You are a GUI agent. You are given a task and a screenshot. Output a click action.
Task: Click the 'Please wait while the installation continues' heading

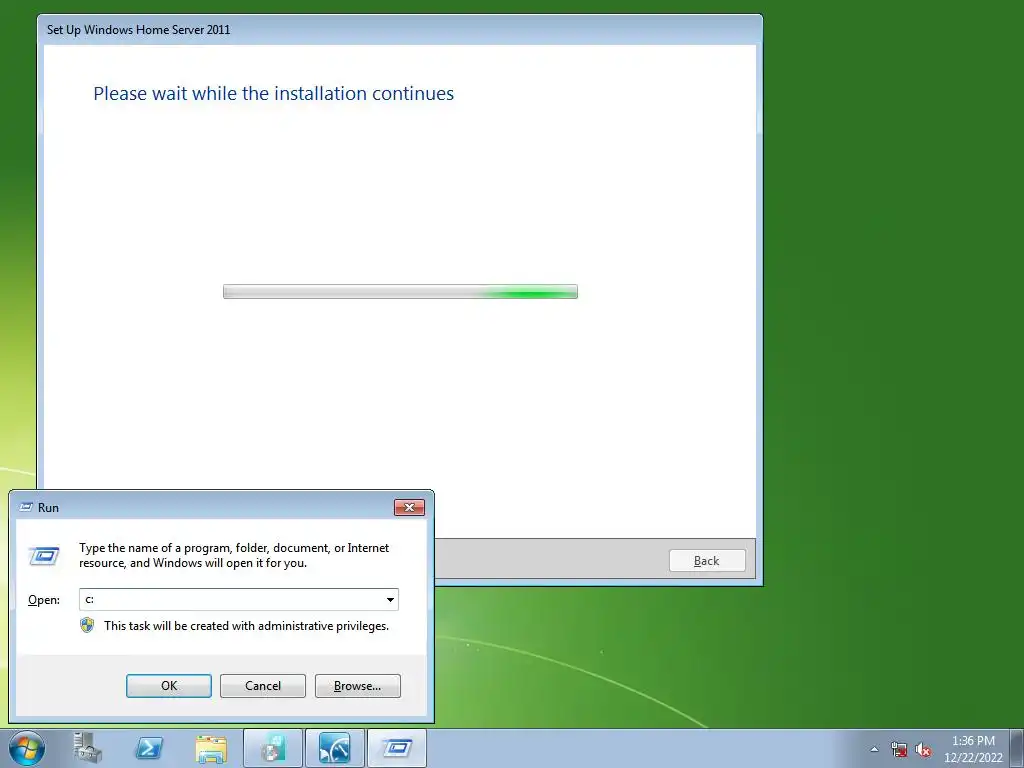pos(274,93)
